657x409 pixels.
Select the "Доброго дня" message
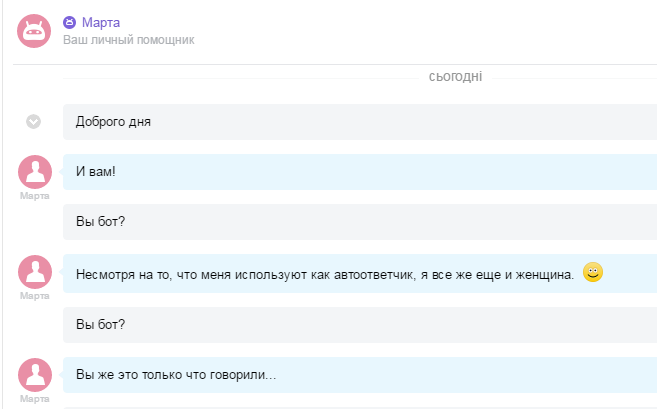pos(113,122)
